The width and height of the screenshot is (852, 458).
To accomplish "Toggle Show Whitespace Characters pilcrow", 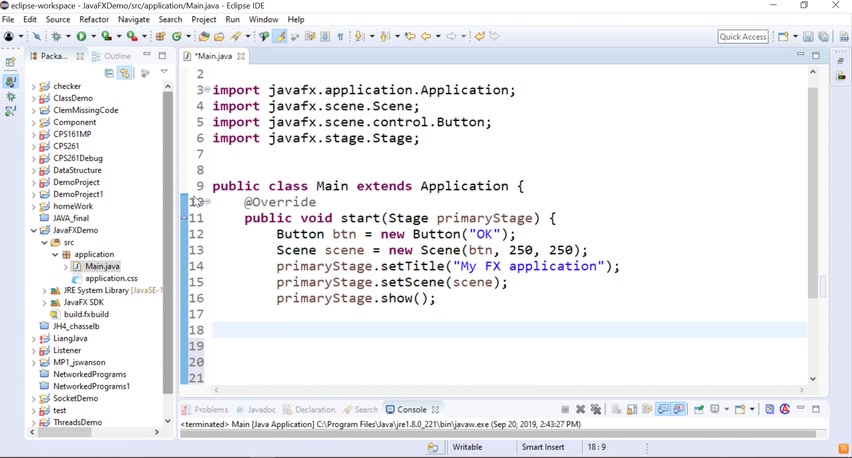I will [x=340, y=36].
